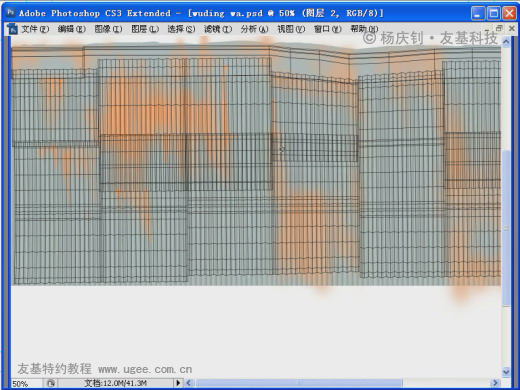Expand the status bar info arrow after 文档 size
520x390 pixels.
178,383
